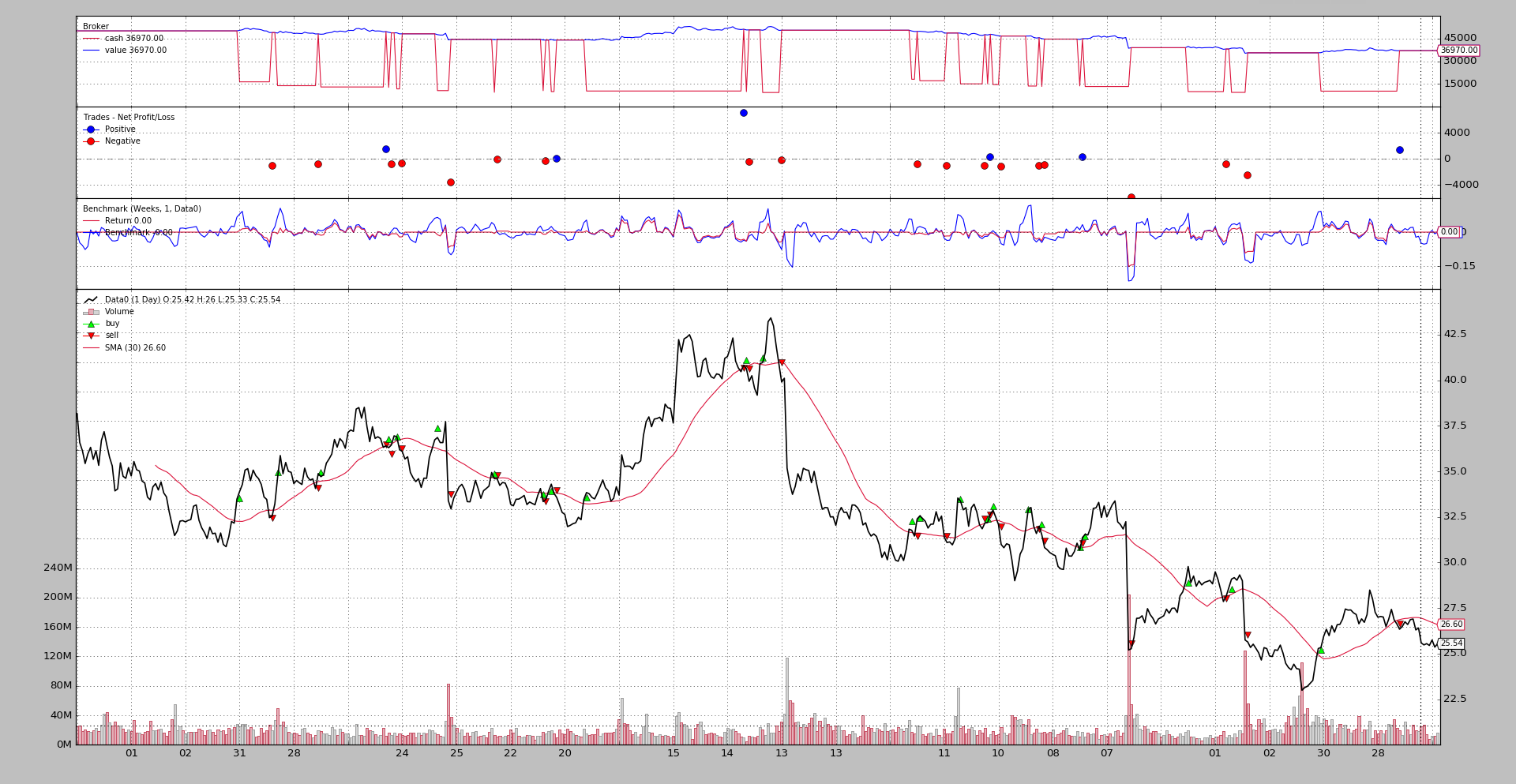This screenshot has width=1516, height=784.
Task: Click the SMA (30) legend line marker
Action: (x=91, y=348)
